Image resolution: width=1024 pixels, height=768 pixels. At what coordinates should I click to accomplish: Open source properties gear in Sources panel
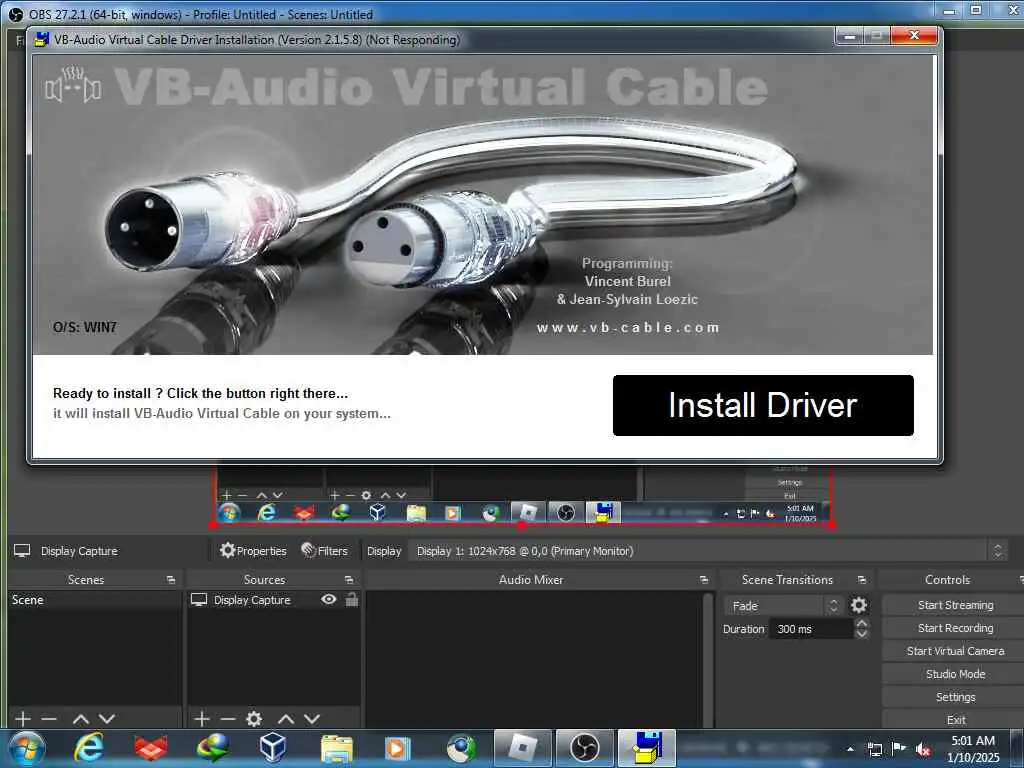tap(254, 719)
